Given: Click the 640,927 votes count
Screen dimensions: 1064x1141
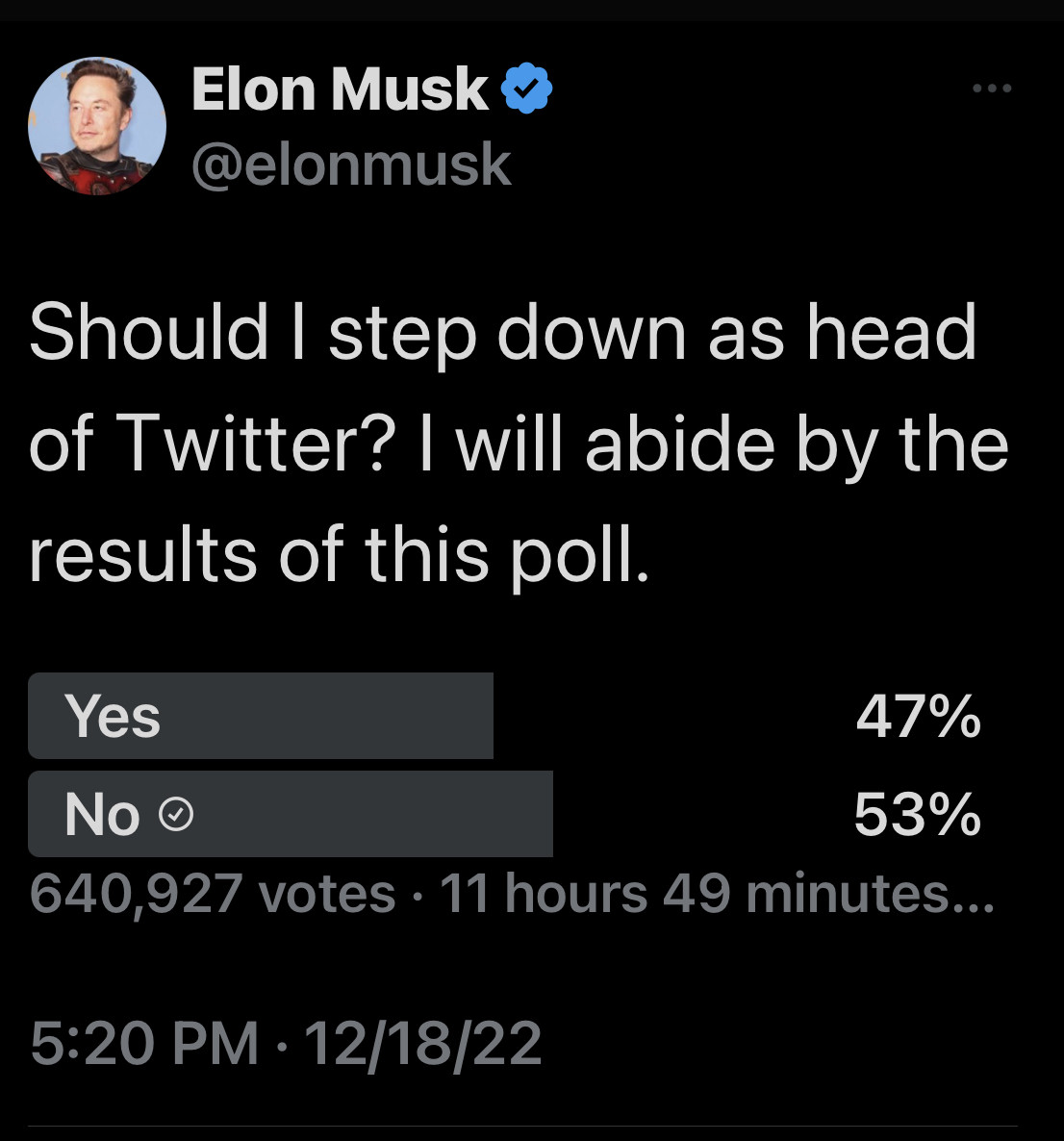Looking at the screenshot, I should (212, 893).
